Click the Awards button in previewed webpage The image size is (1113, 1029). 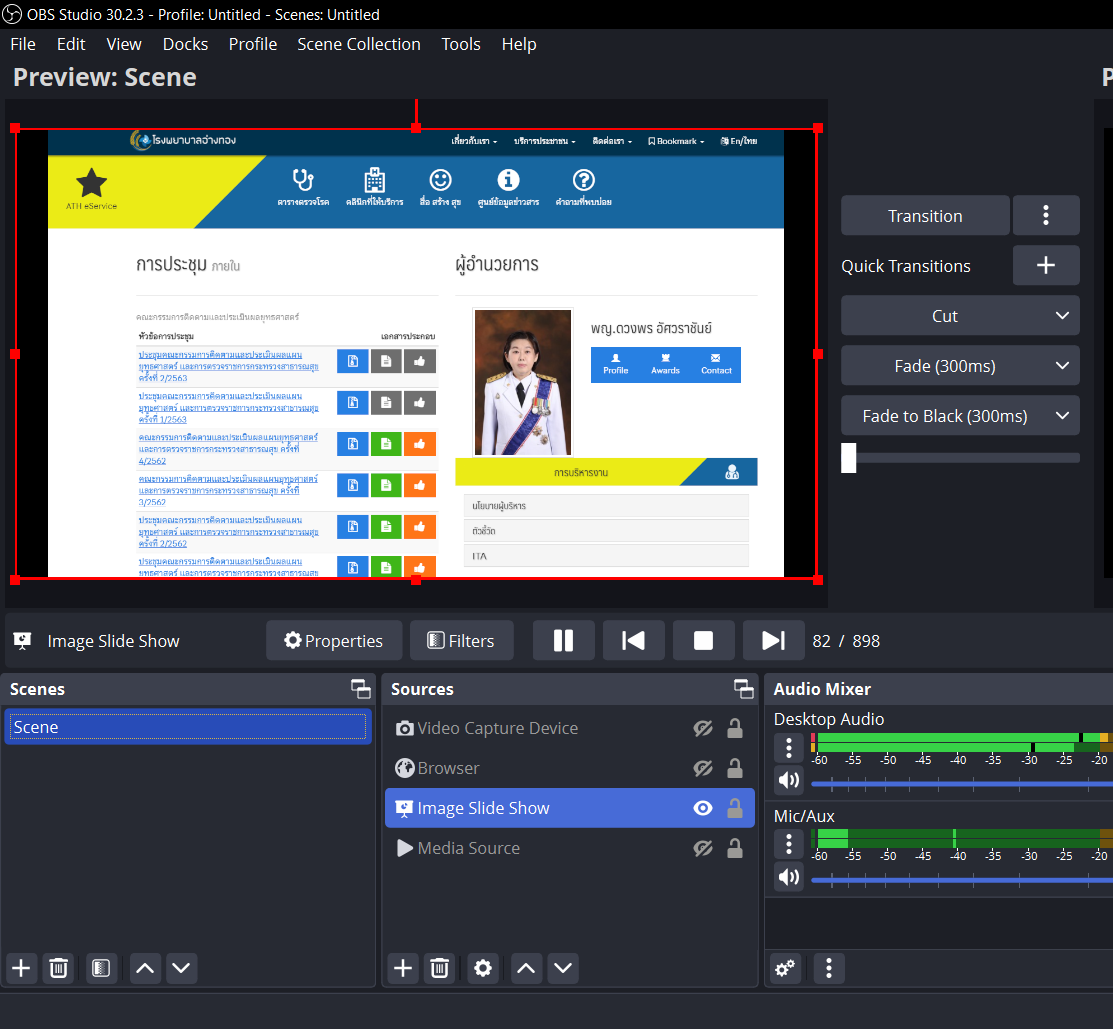[x=665, y=365]
